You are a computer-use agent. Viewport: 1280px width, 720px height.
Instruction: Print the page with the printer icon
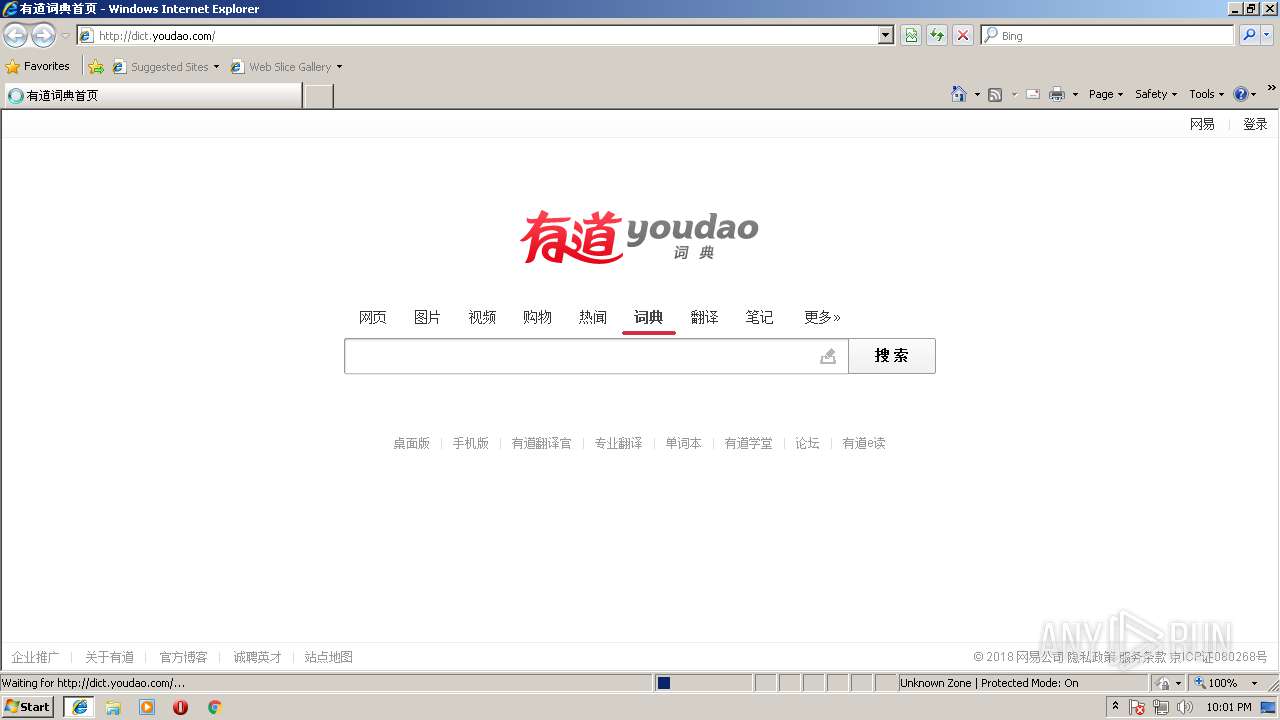(1057, 94)
